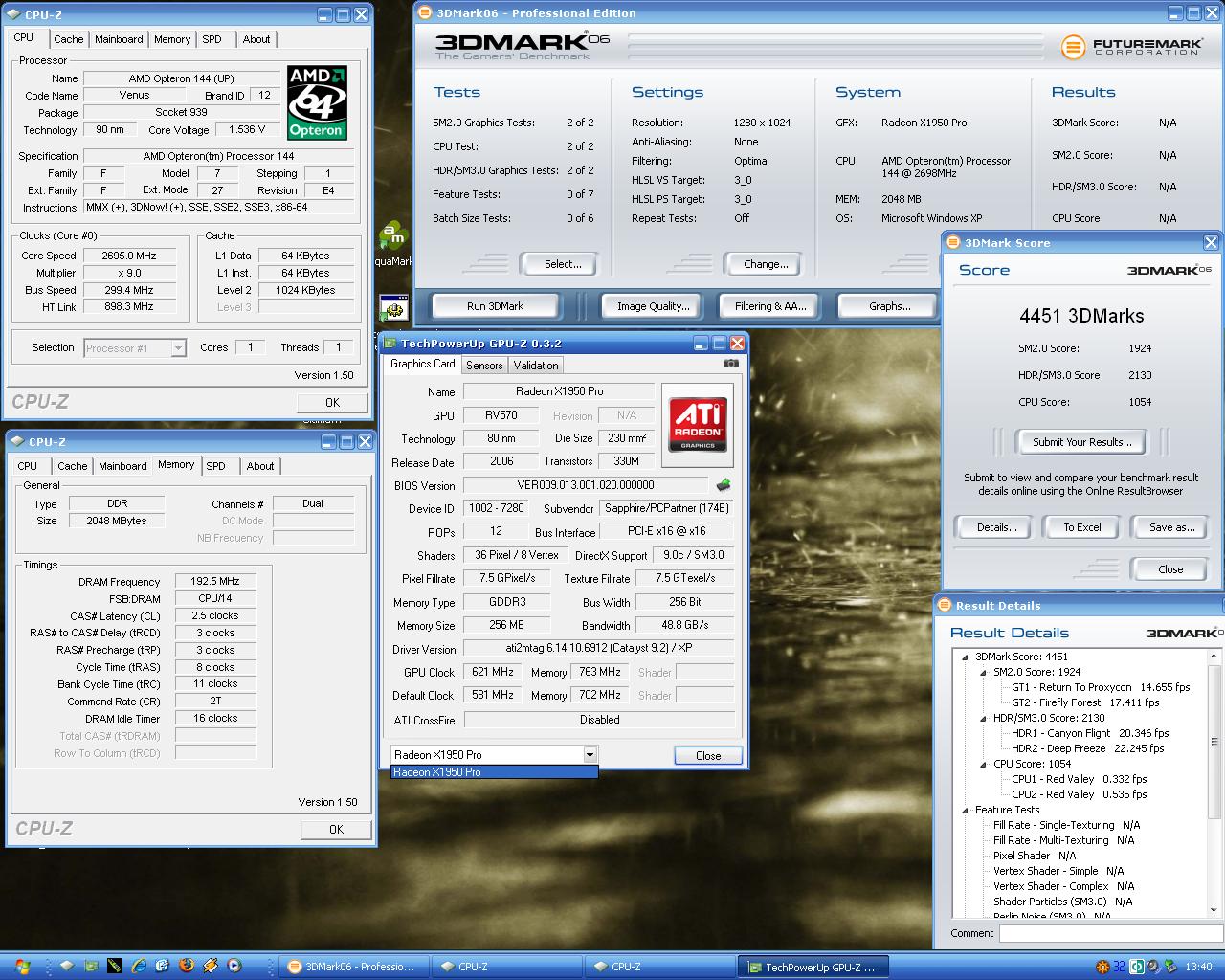1225x980 pixels.
Task: Collapse the 3DMark Score: 4451 tree node
Action: [x=966, y=657]
